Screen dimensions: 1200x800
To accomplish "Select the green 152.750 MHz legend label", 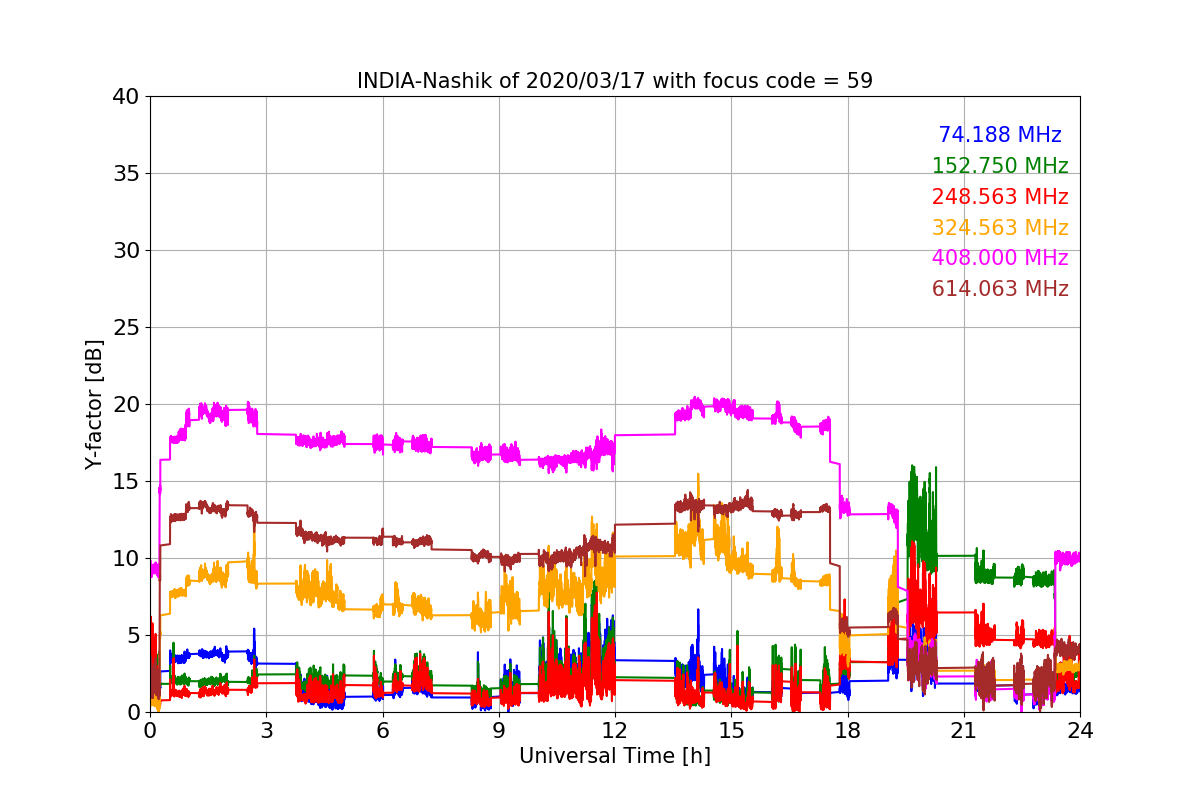I will pyautogui.click(x=1000, y=166).
